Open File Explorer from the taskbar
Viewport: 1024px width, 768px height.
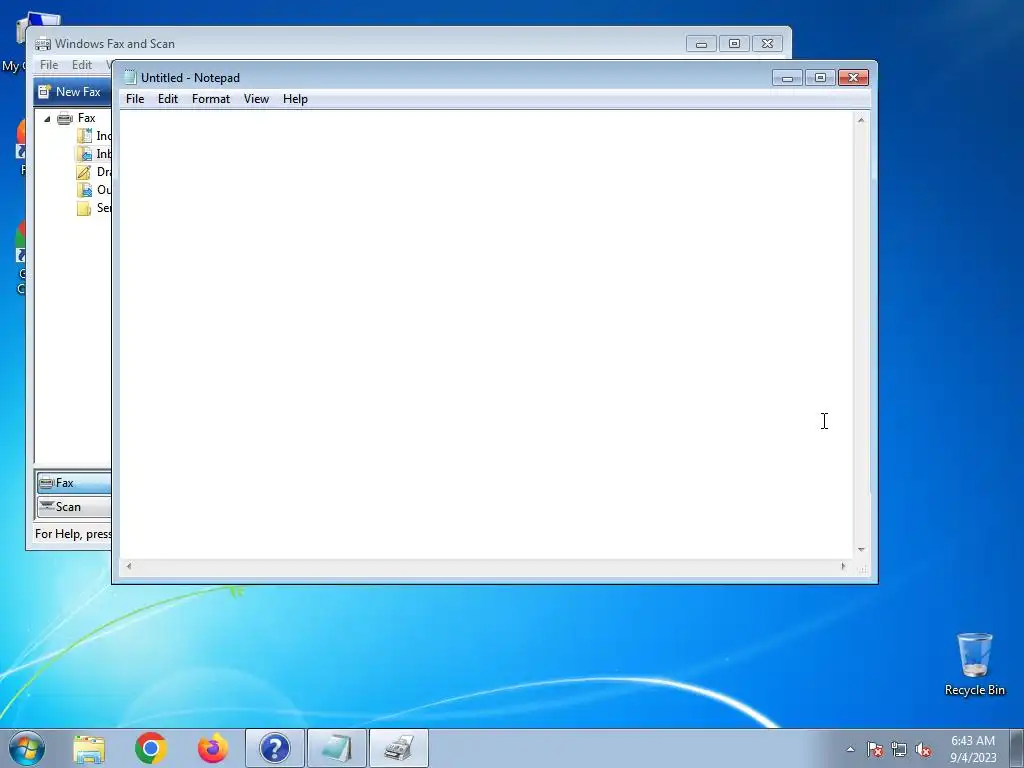(x=89, y=748)
